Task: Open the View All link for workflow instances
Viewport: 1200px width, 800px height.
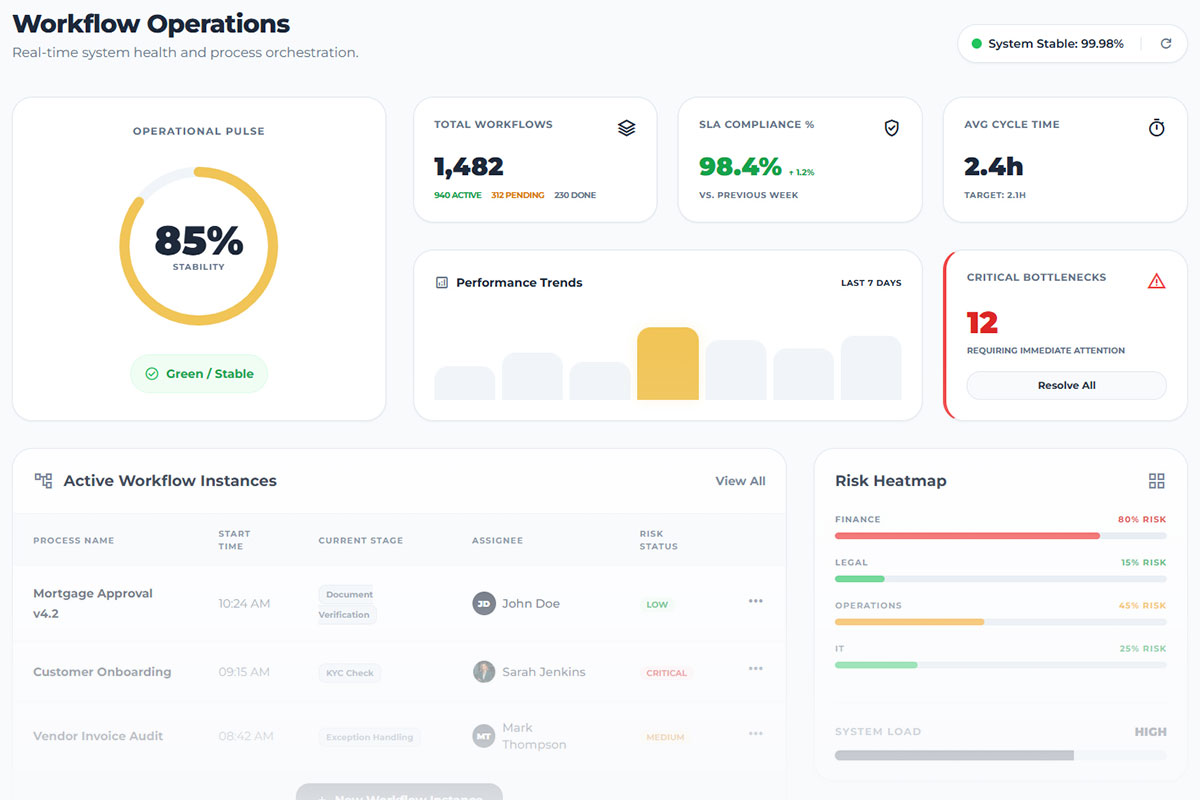Action: [741, 481]
